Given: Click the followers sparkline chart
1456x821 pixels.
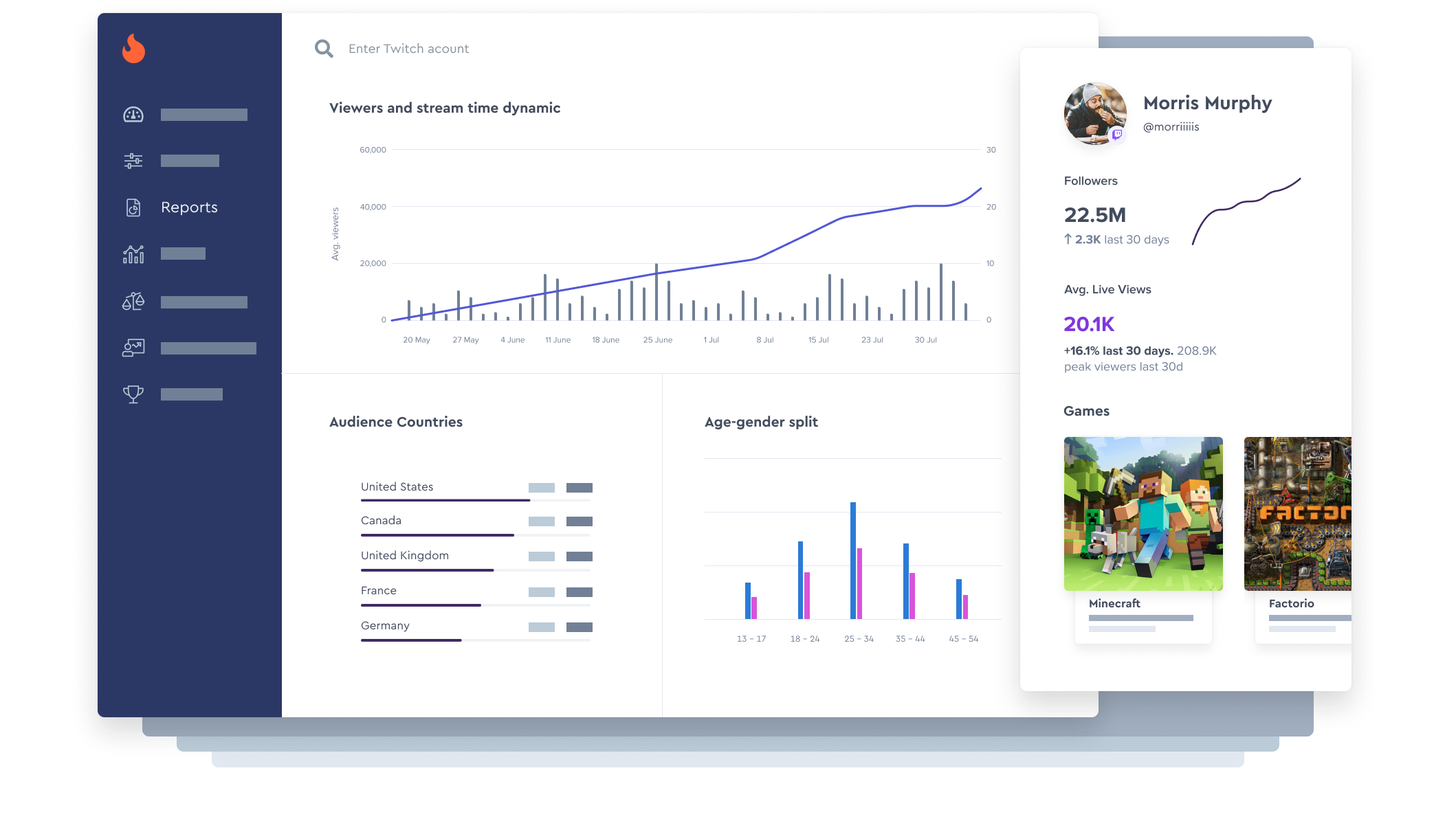Looking at the screenshot, I should 1246,211.
